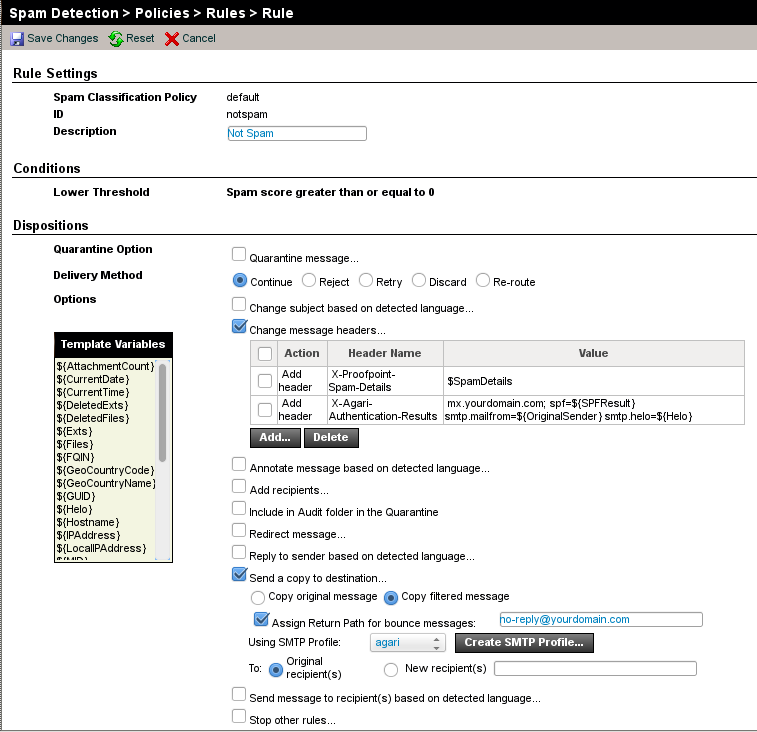The height and width of the screenshot is (732, 757).
Task: Select ${Files} template variable
Action: (75, 444)
